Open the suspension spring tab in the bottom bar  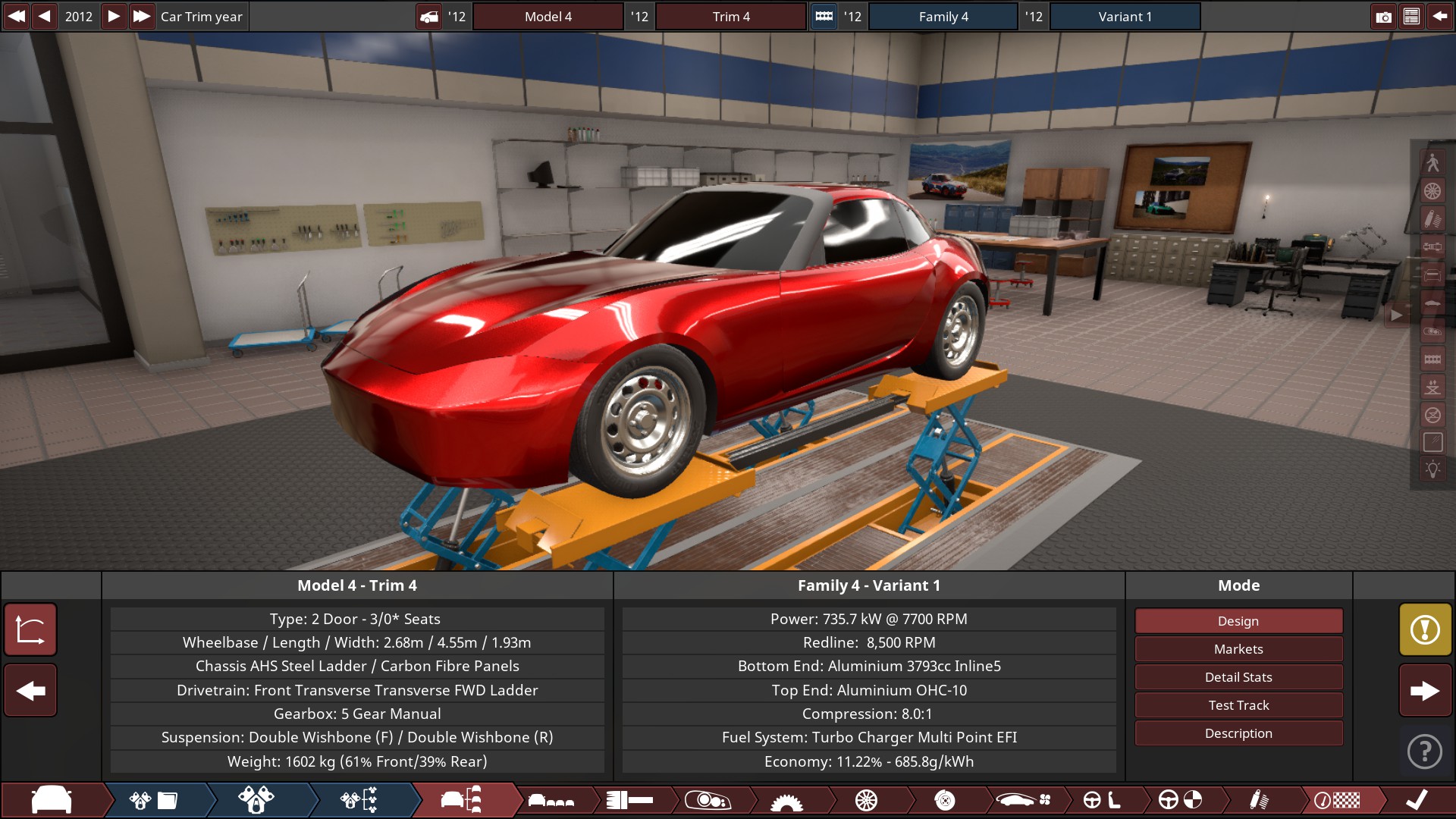[1260, 800]
